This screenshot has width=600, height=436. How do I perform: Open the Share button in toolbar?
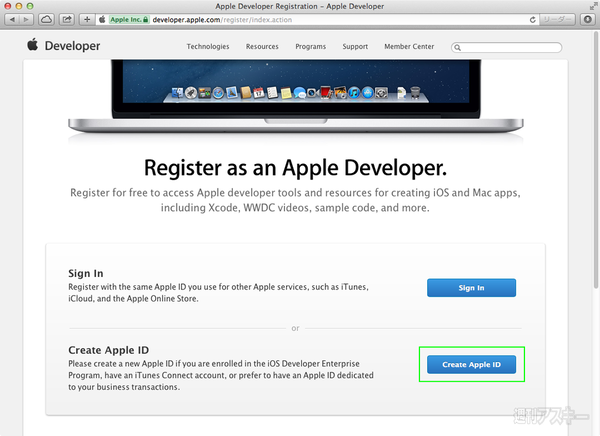67,19
